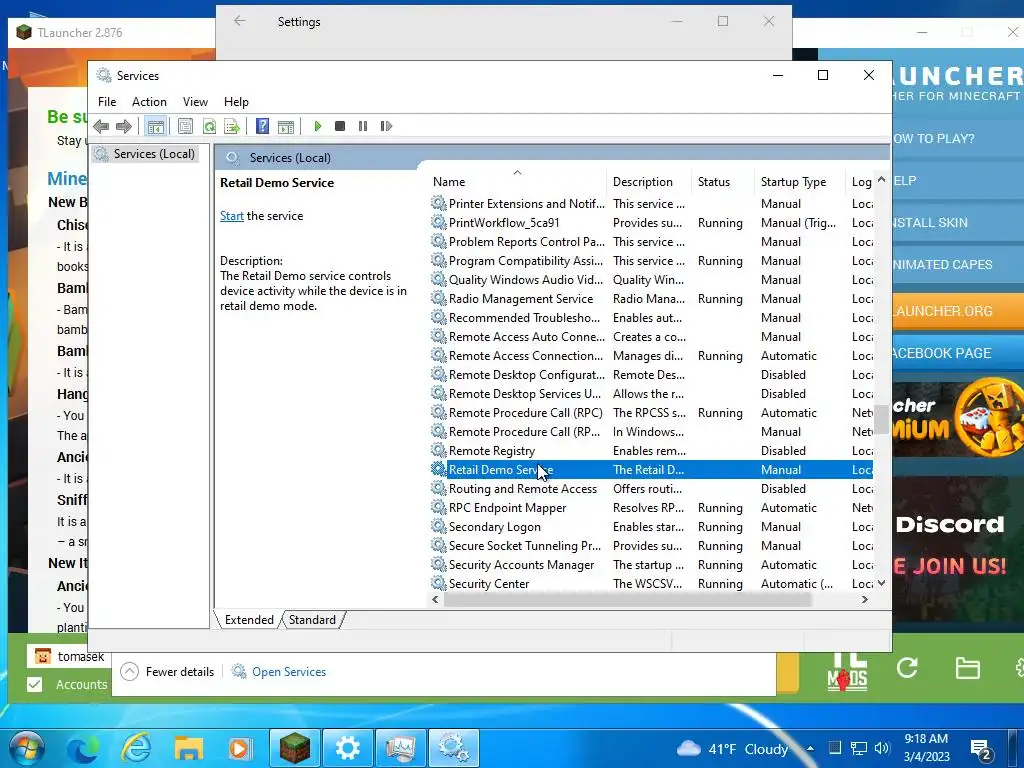Image resolution: width=1024 pixels, height=768 pixels.
Task: Open the notification center icon
Action: pyautogui.click(x=982, y=750)
